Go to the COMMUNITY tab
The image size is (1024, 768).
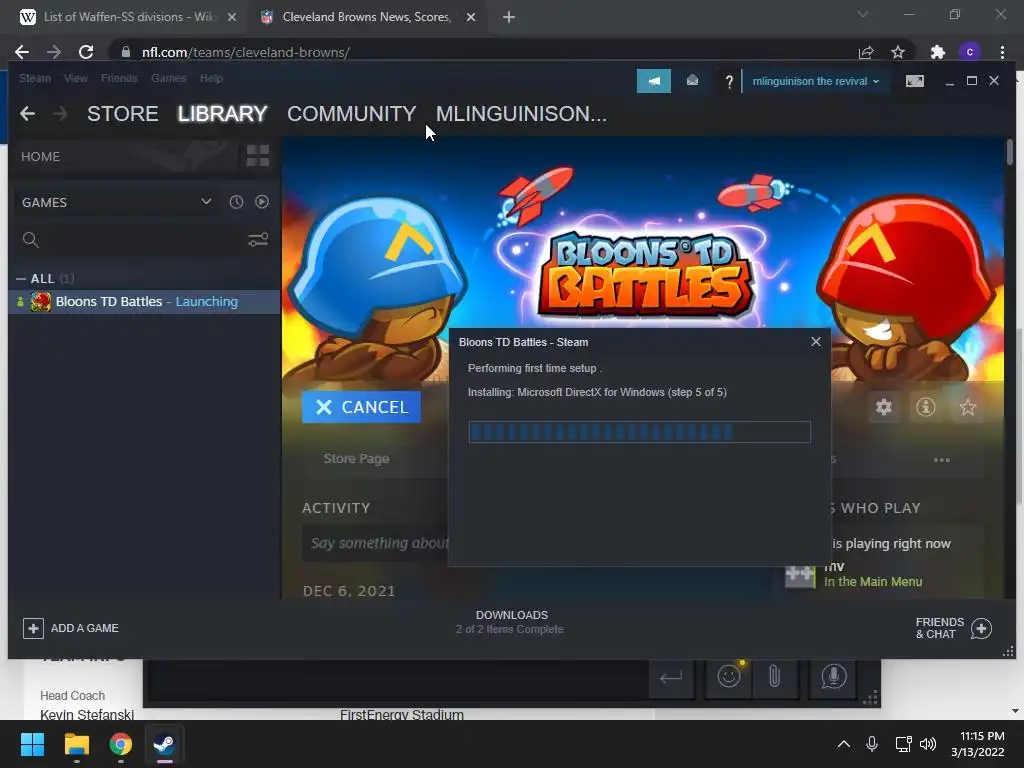(x=351, y=114)
